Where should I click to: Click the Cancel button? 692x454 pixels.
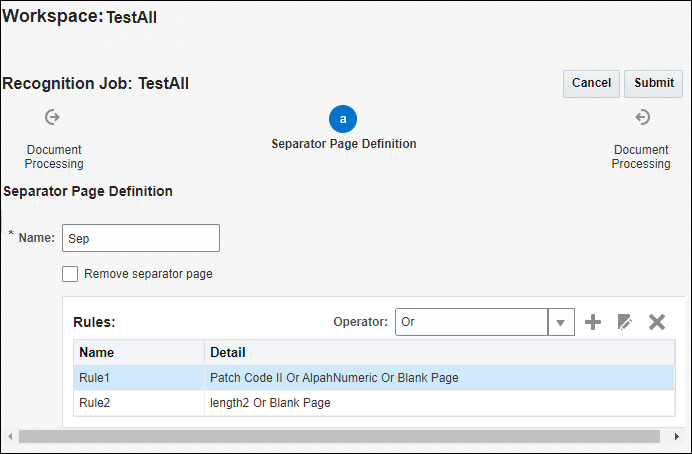(x=591, y=83)
